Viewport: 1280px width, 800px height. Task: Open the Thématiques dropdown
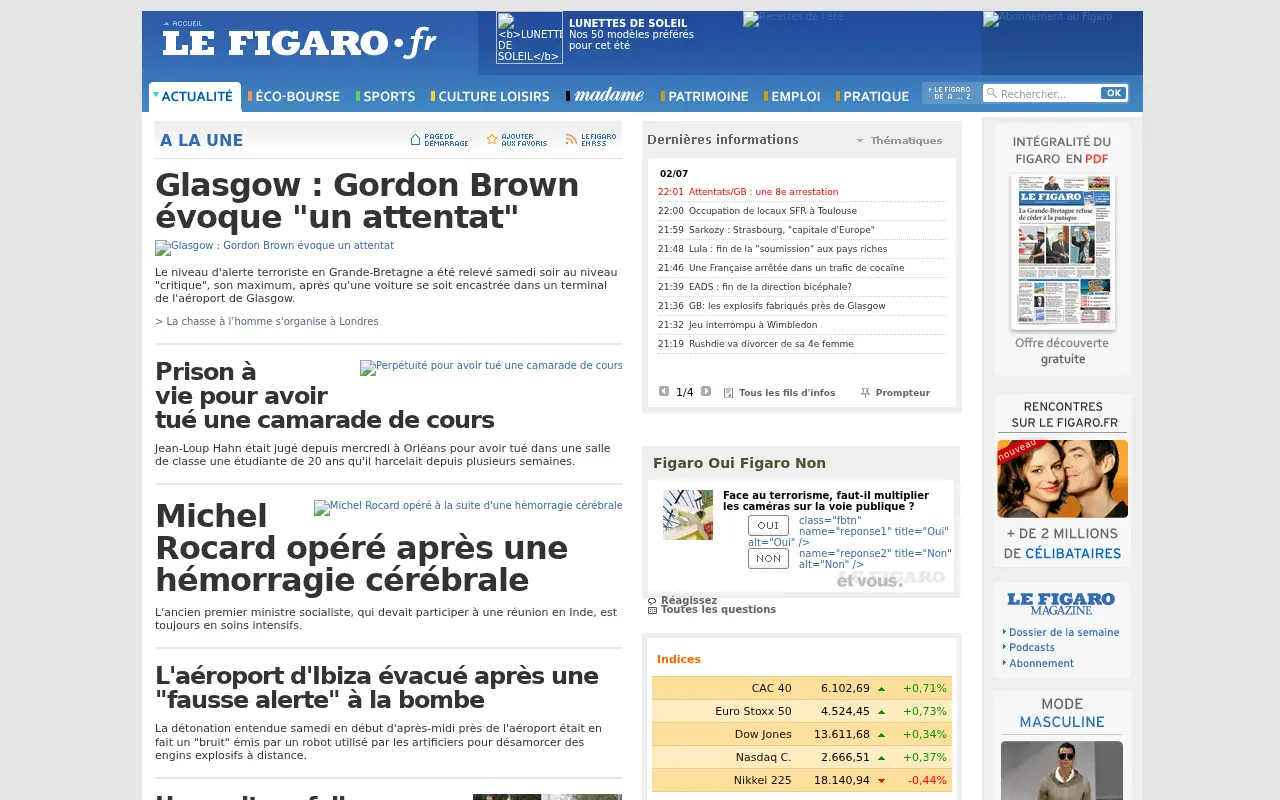(x=899, y=141)
